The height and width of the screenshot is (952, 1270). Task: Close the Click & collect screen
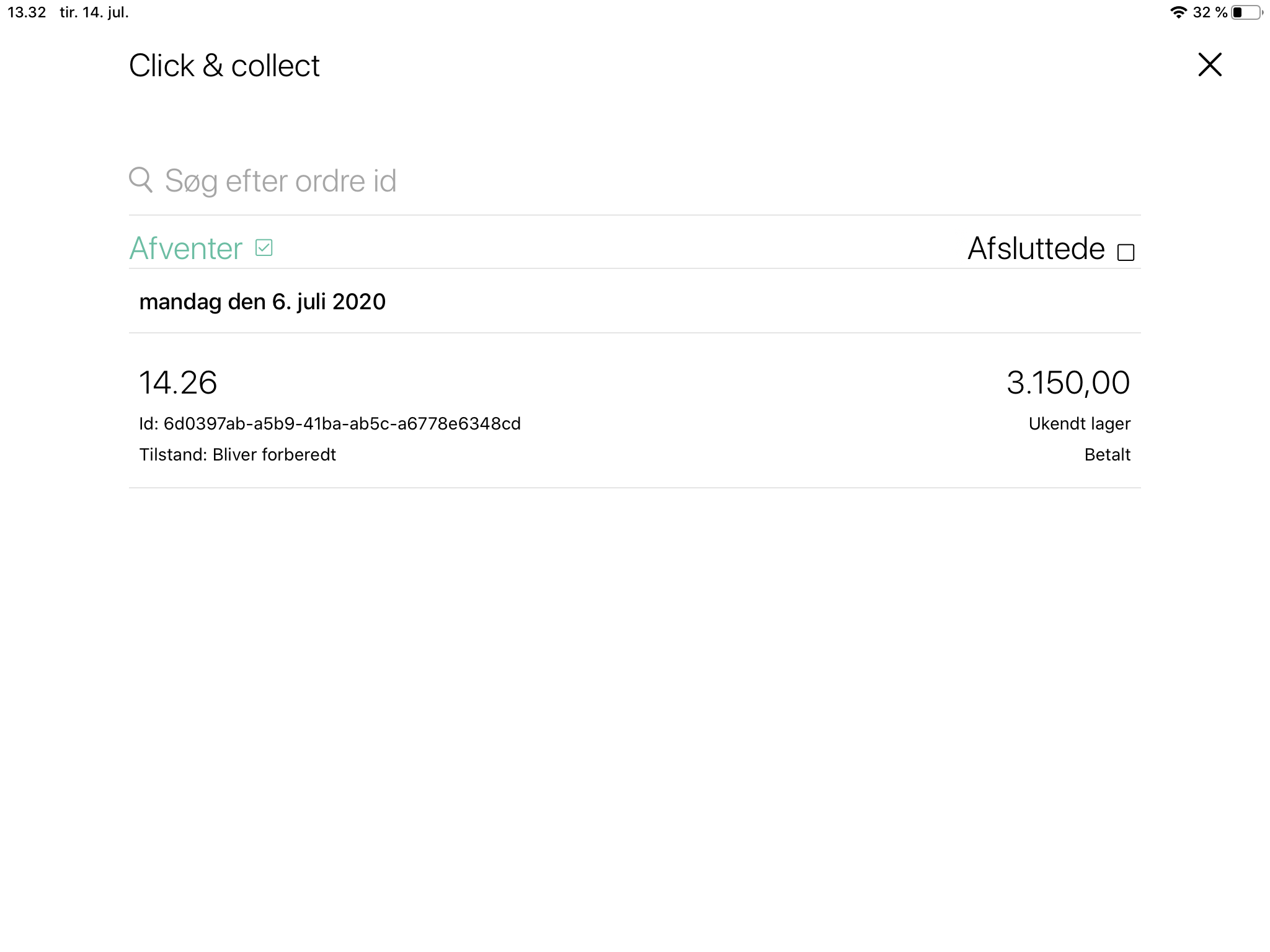1209,64
